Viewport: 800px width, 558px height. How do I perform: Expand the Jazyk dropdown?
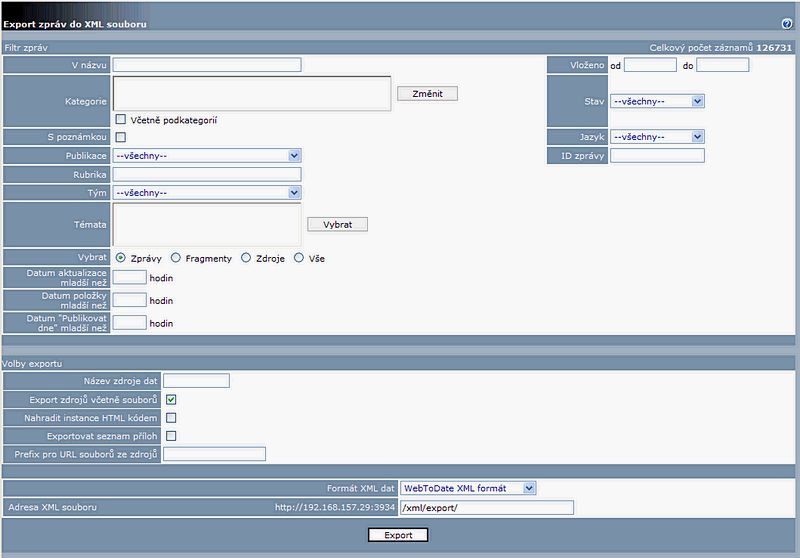[x=657, y=136]
